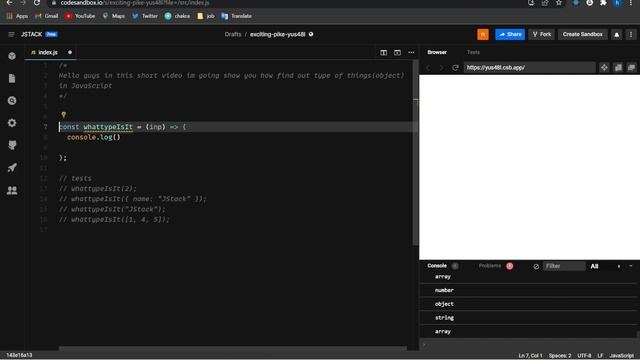Screen dimensions: 640x360
Task: Toggle preview layout icon in editor toolbar
Action: [397, 53]
